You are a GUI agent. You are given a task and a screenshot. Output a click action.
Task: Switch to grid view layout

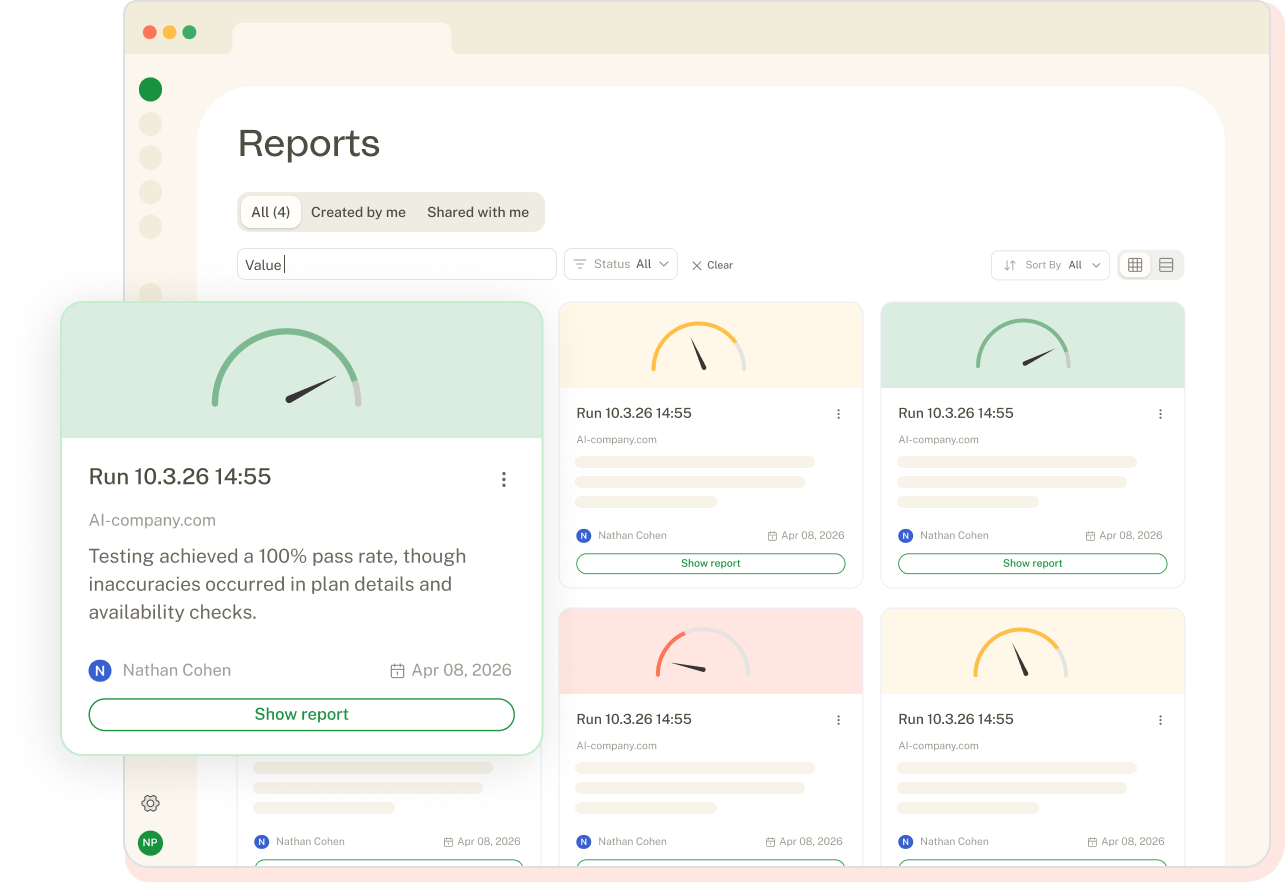1135,265
